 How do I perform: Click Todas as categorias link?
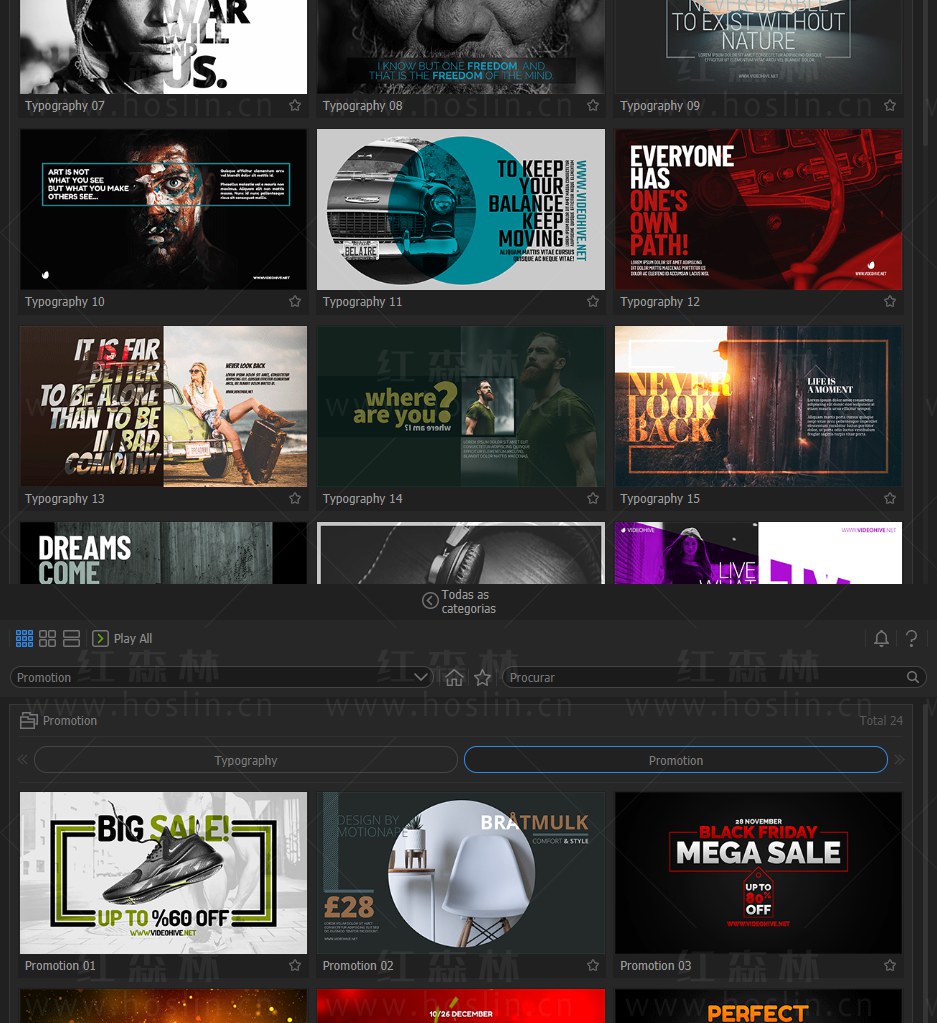pos(468,602)
